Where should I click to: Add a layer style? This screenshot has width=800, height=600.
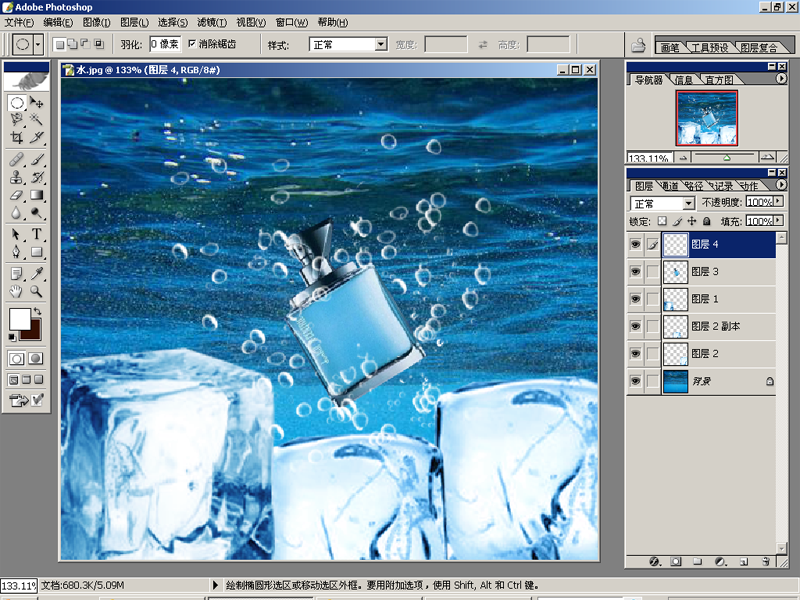655,562
